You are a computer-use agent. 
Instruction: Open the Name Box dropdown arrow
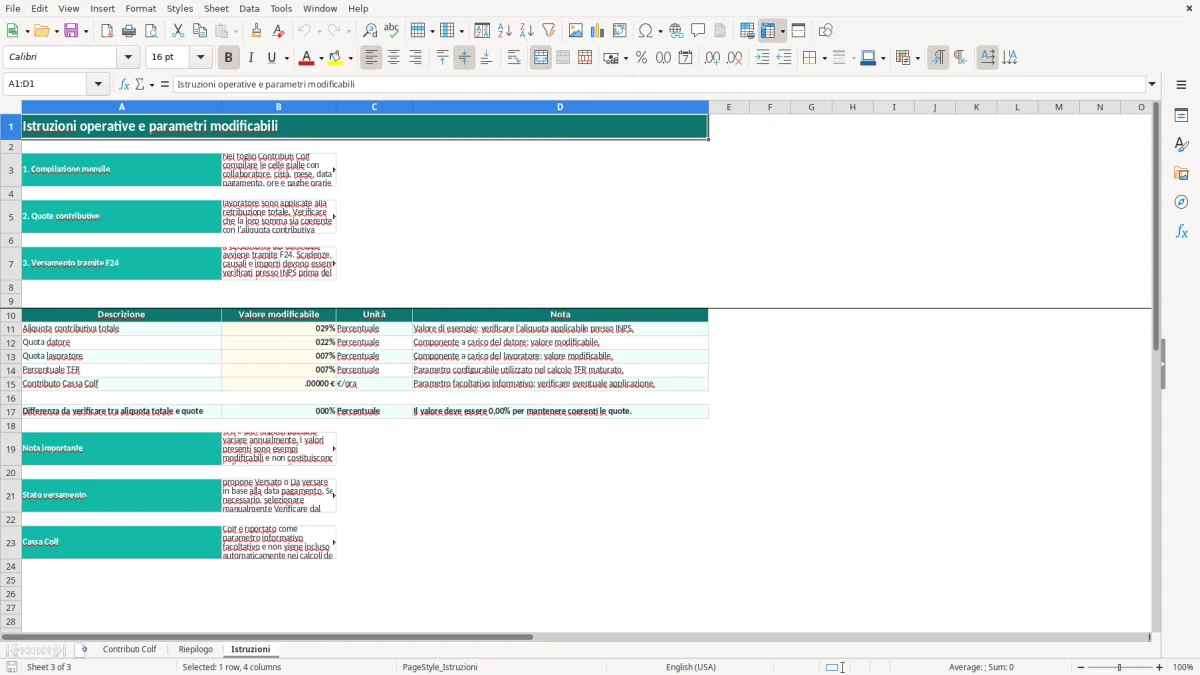point(99,85)
